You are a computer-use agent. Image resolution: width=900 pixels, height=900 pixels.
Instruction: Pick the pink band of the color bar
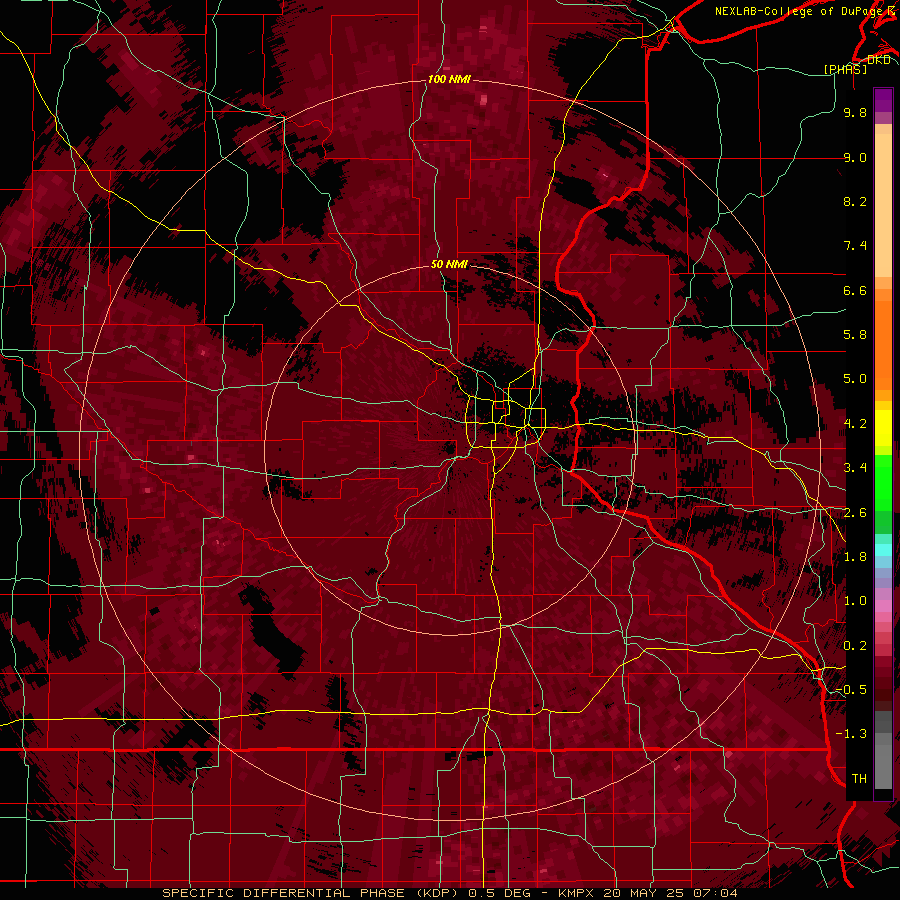pyautogui.click(x=883, y=606)
